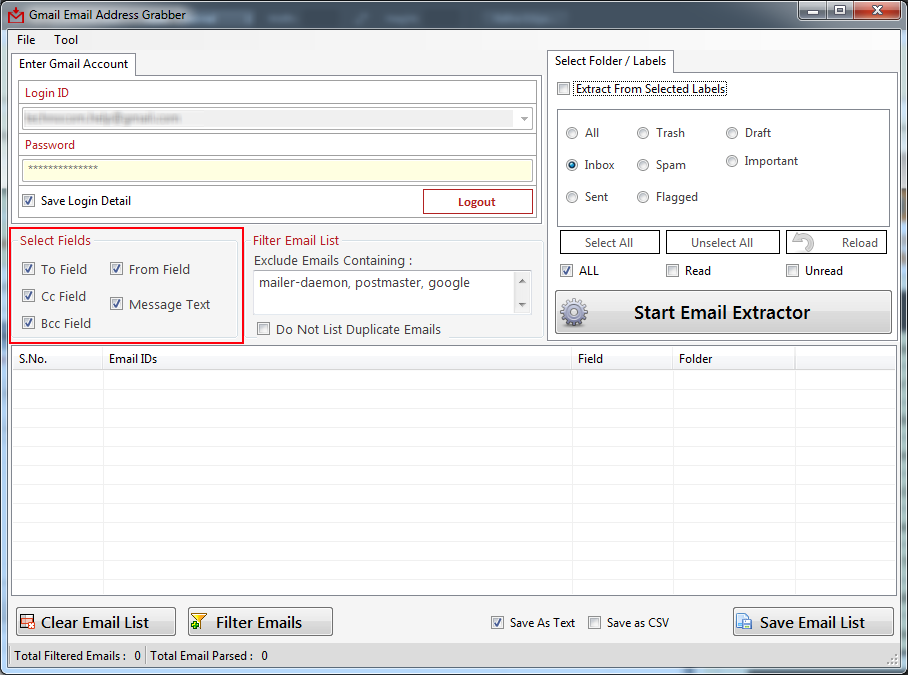Click the exclude list scroll up arrow
Viewport: 908px width, 675px height.
coord(522,281)
